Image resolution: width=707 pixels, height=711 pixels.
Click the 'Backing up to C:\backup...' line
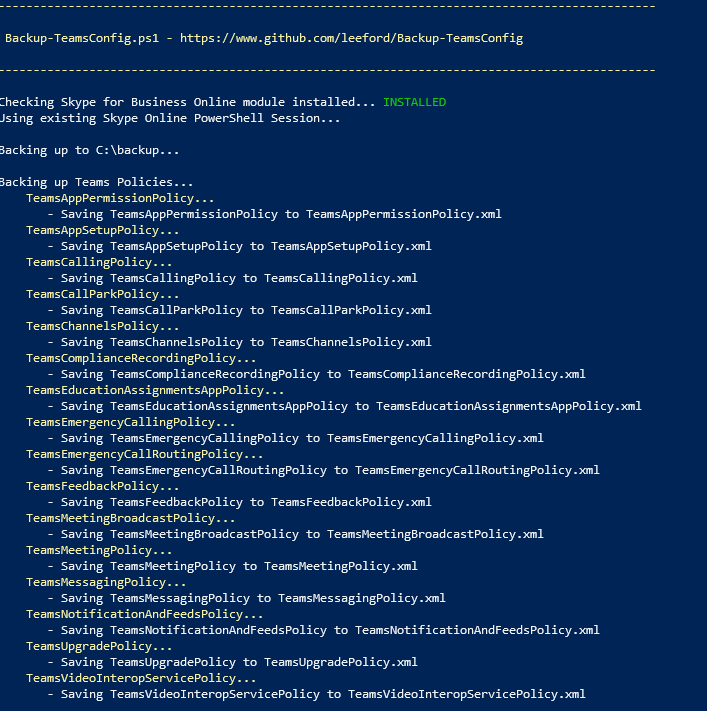click(x=90, y=150)
